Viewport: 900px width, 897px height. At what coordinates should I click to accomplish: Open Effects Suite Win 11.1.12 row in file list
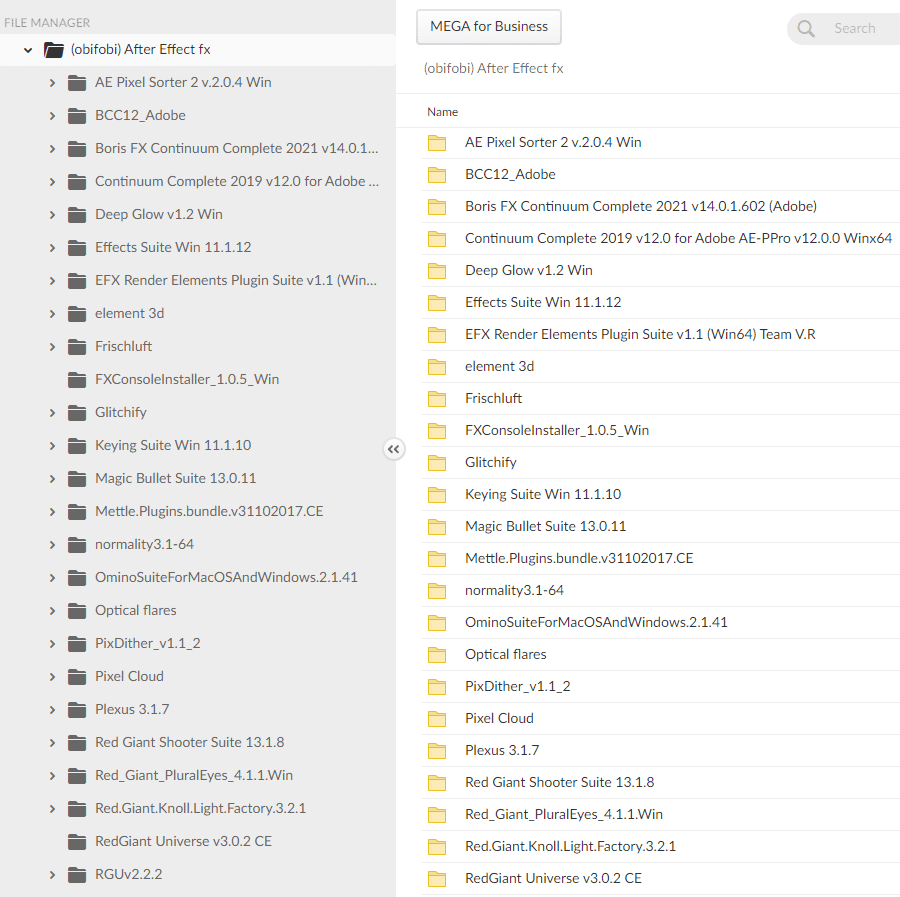[661, 302]
